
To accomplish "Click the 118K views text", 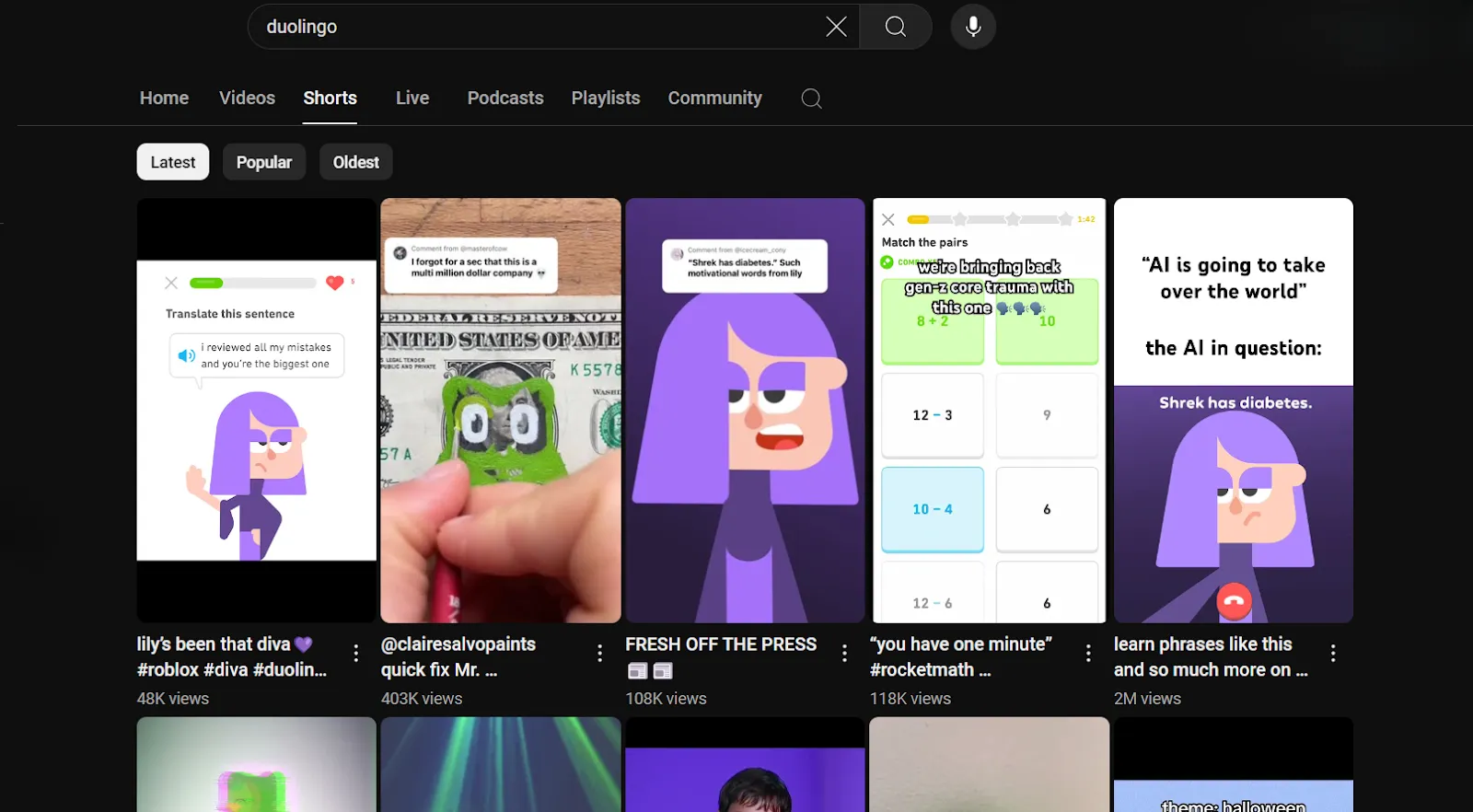I will click(910, 699).
